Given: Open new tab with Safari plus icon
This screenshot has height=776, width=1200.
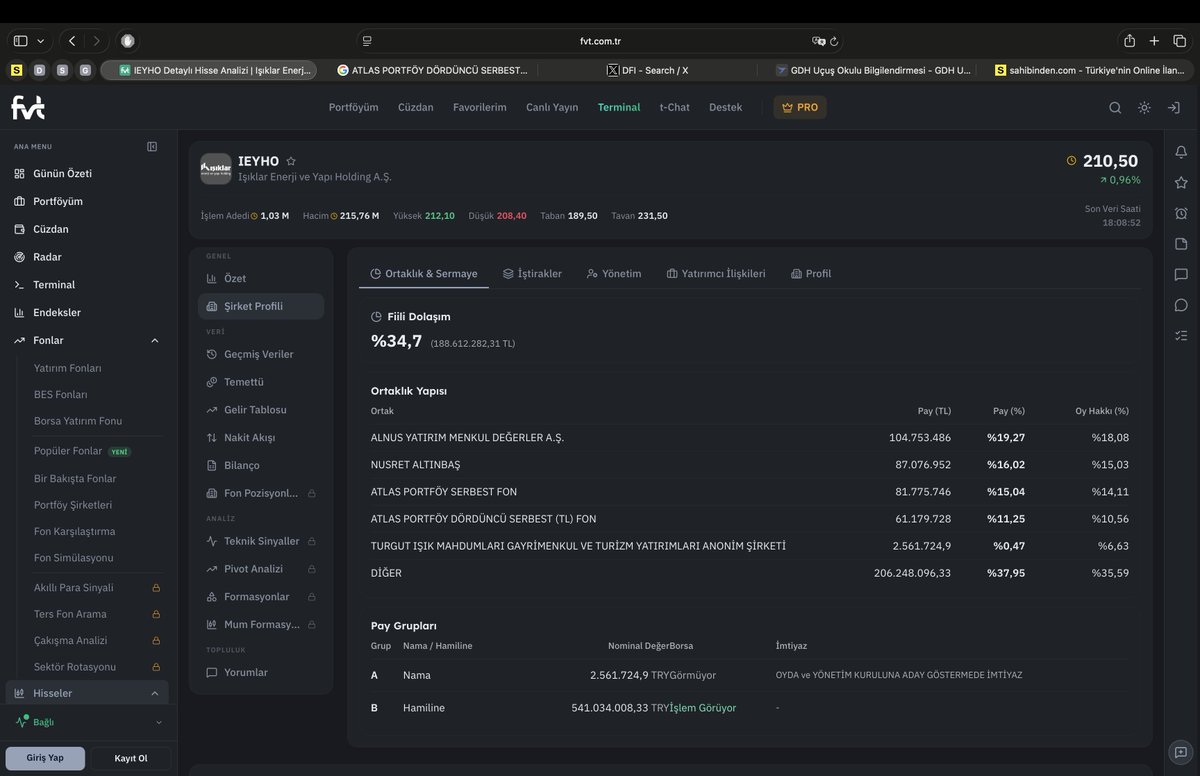Looking at the screenshot, I should 1154,41.
